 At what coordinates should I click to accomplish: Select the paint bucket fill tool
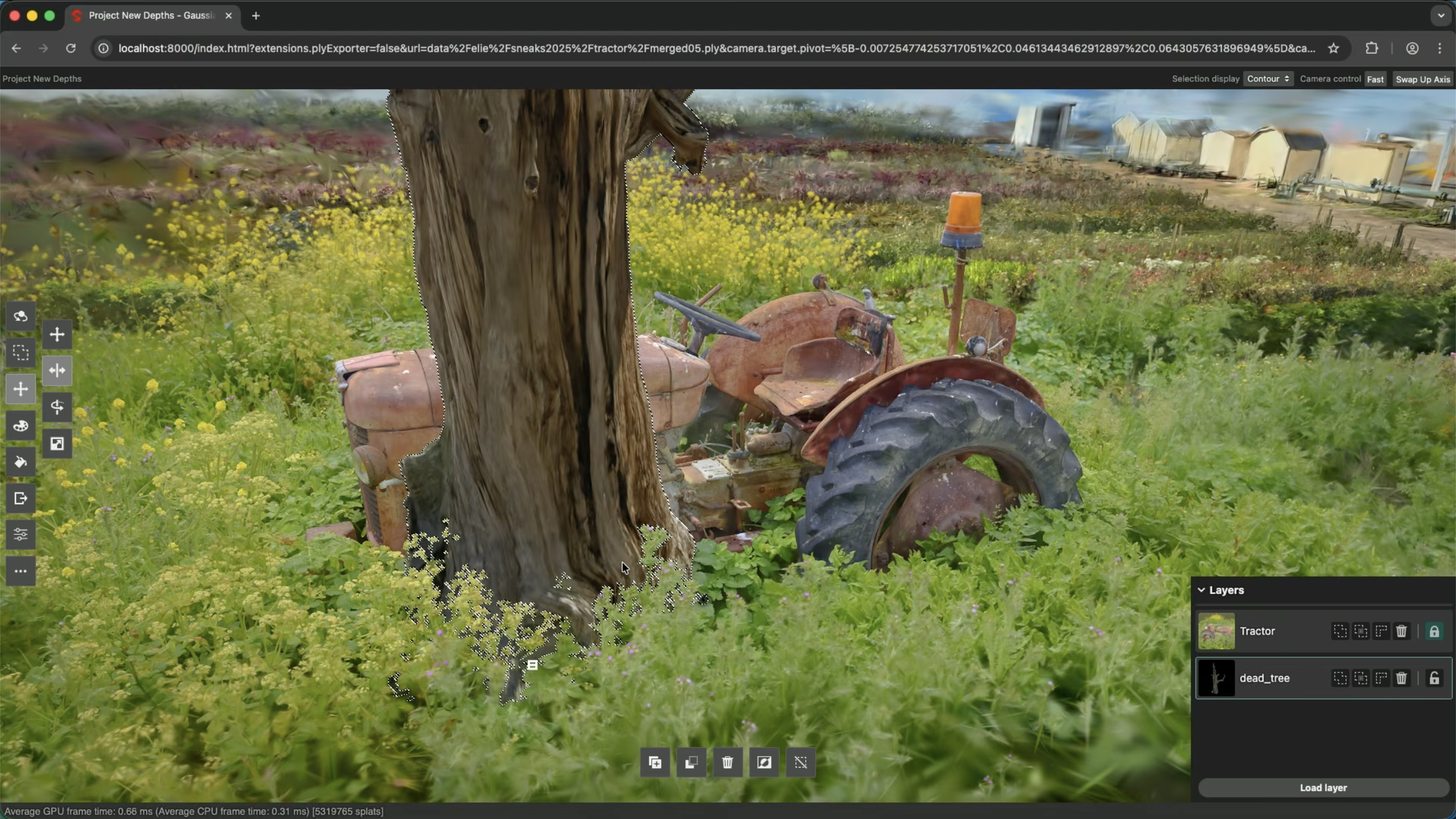(21, 462)
